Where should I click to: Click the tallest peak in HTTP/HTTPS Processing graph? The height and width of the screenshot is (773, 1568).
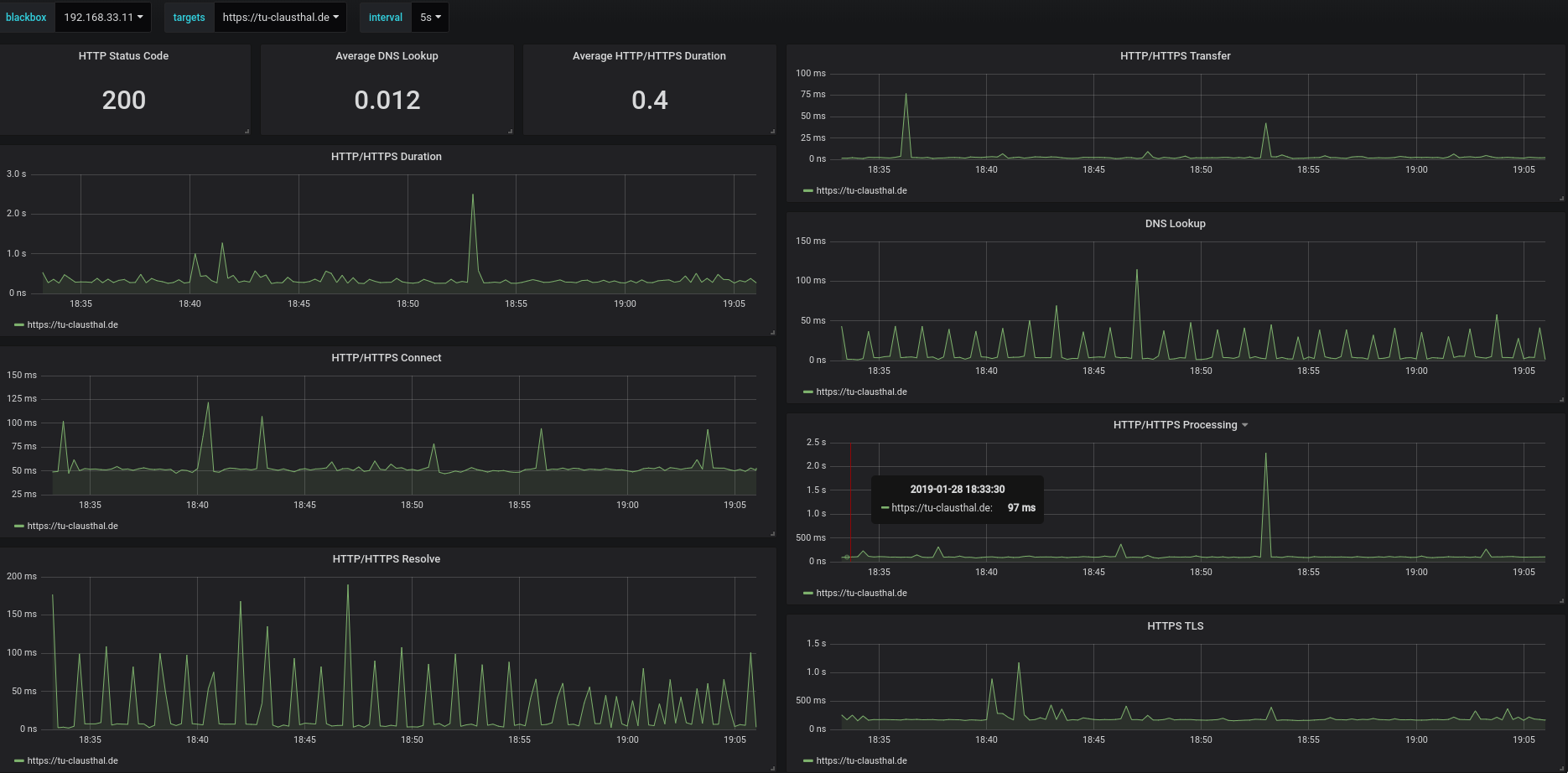[x=1265, y=454]
